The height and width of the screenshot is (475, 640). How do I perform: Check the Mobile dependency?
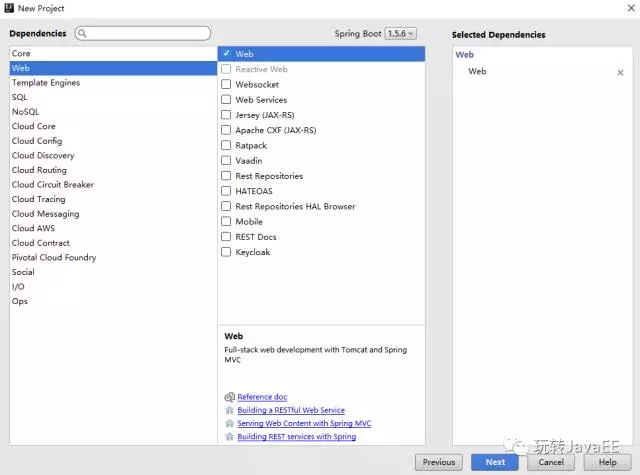(x=226, y=221)
